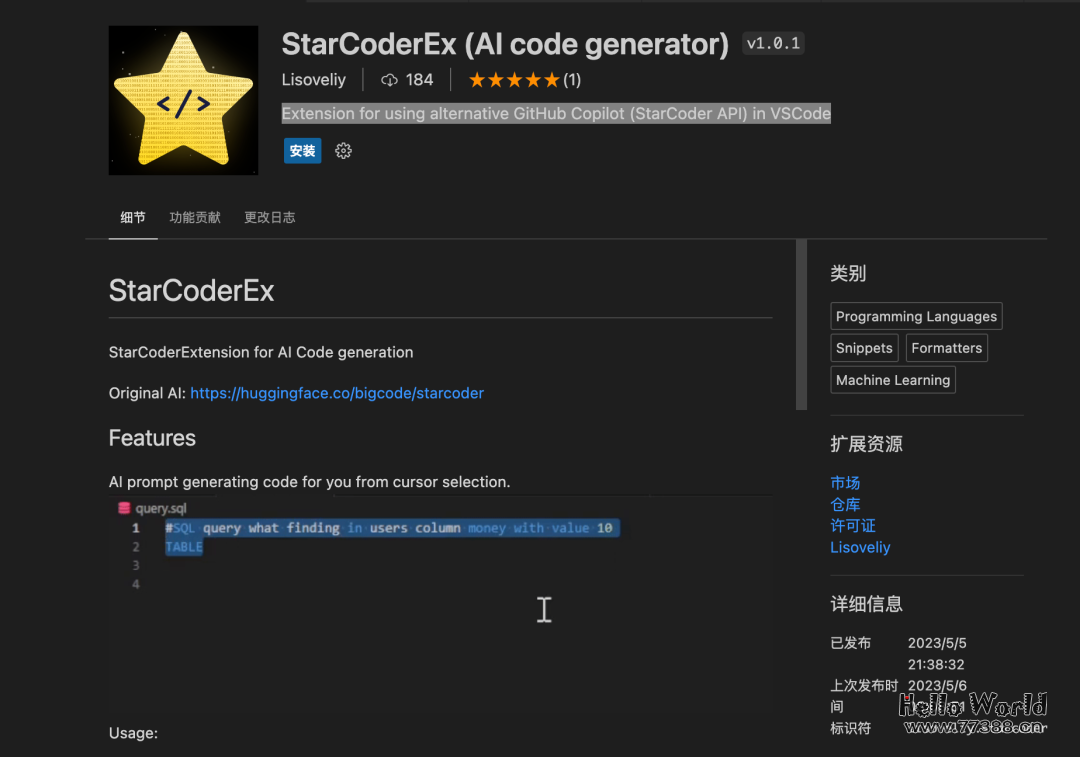The width and height of the screenshot is (1080, 757).
Task: Click the query.sql database file icon
Action: 124,507
